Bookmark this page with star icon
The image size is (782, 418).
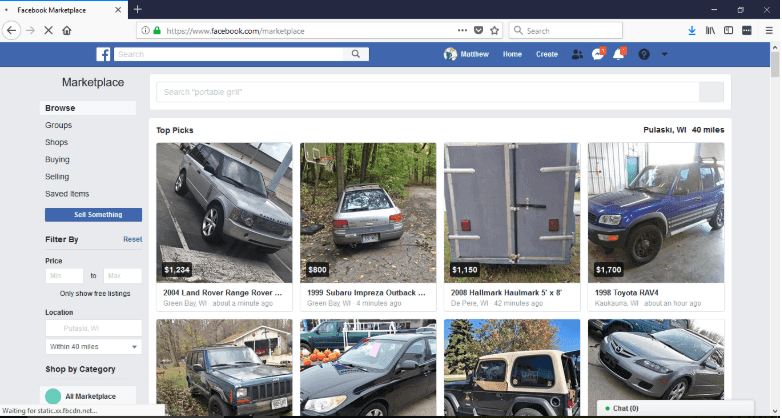[494, 30]
